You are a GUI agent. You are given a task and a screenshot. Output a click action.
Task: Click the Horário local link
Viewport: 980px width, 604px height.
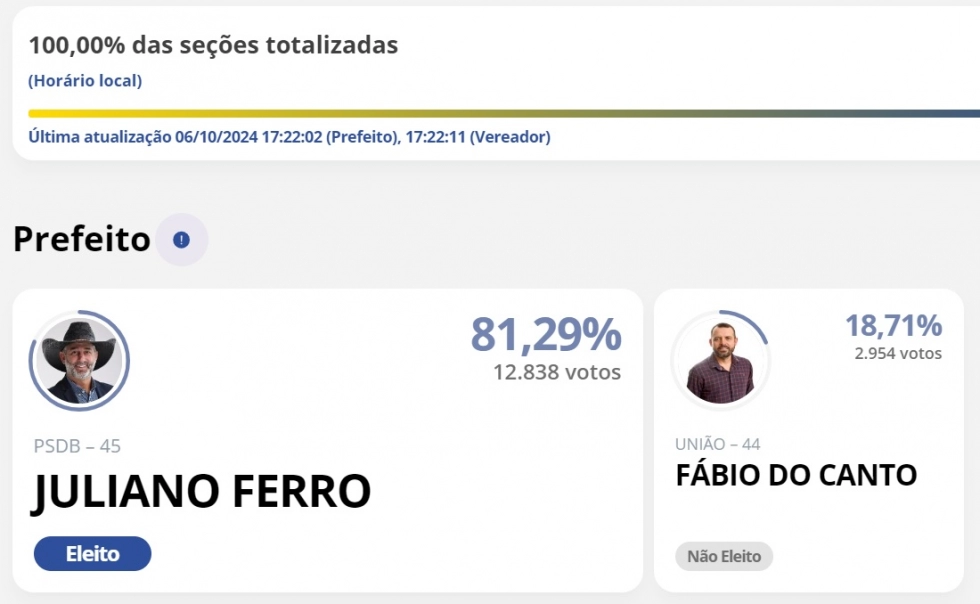pyautogui.click(x=85, y=81)
